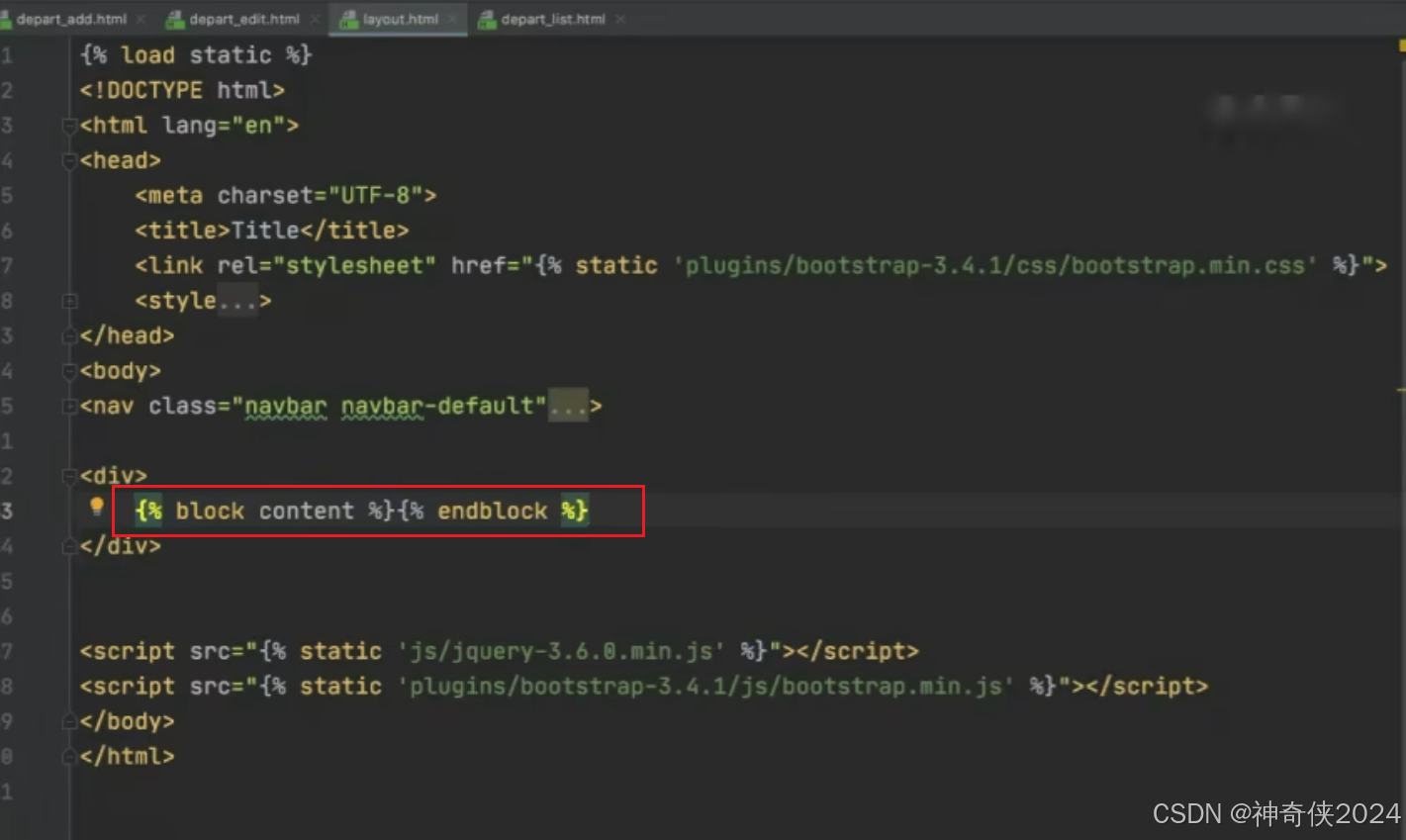Viewport: 1406px width, 840px height.
Task: Switch to the depart_edit.html tab
Action: click(243, 19)
